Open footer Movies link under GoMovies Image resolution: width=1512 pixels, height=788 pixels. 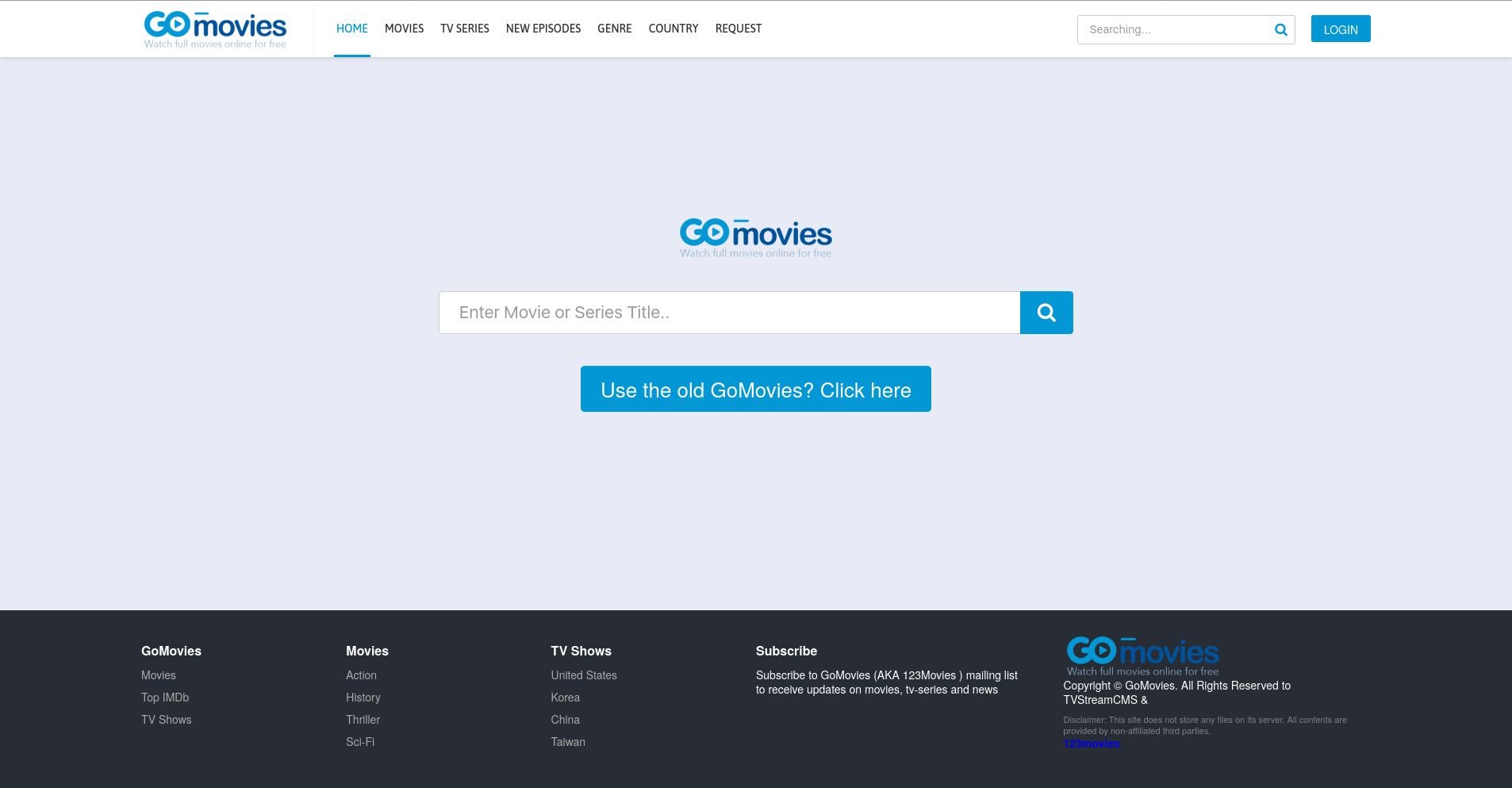(x=159, y=675)
